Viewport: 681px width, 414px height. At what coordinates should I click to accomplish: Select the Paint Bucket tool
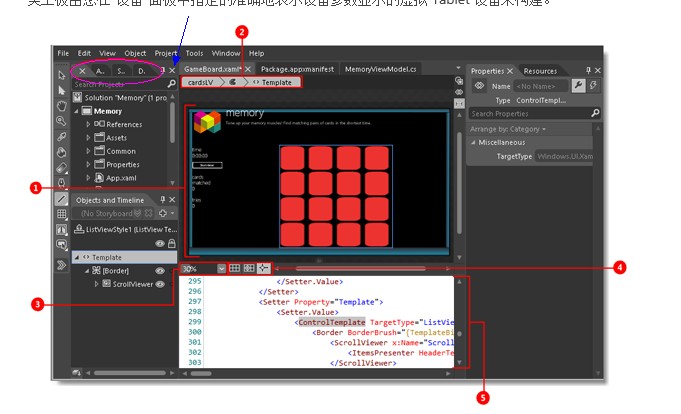[61, 152]
